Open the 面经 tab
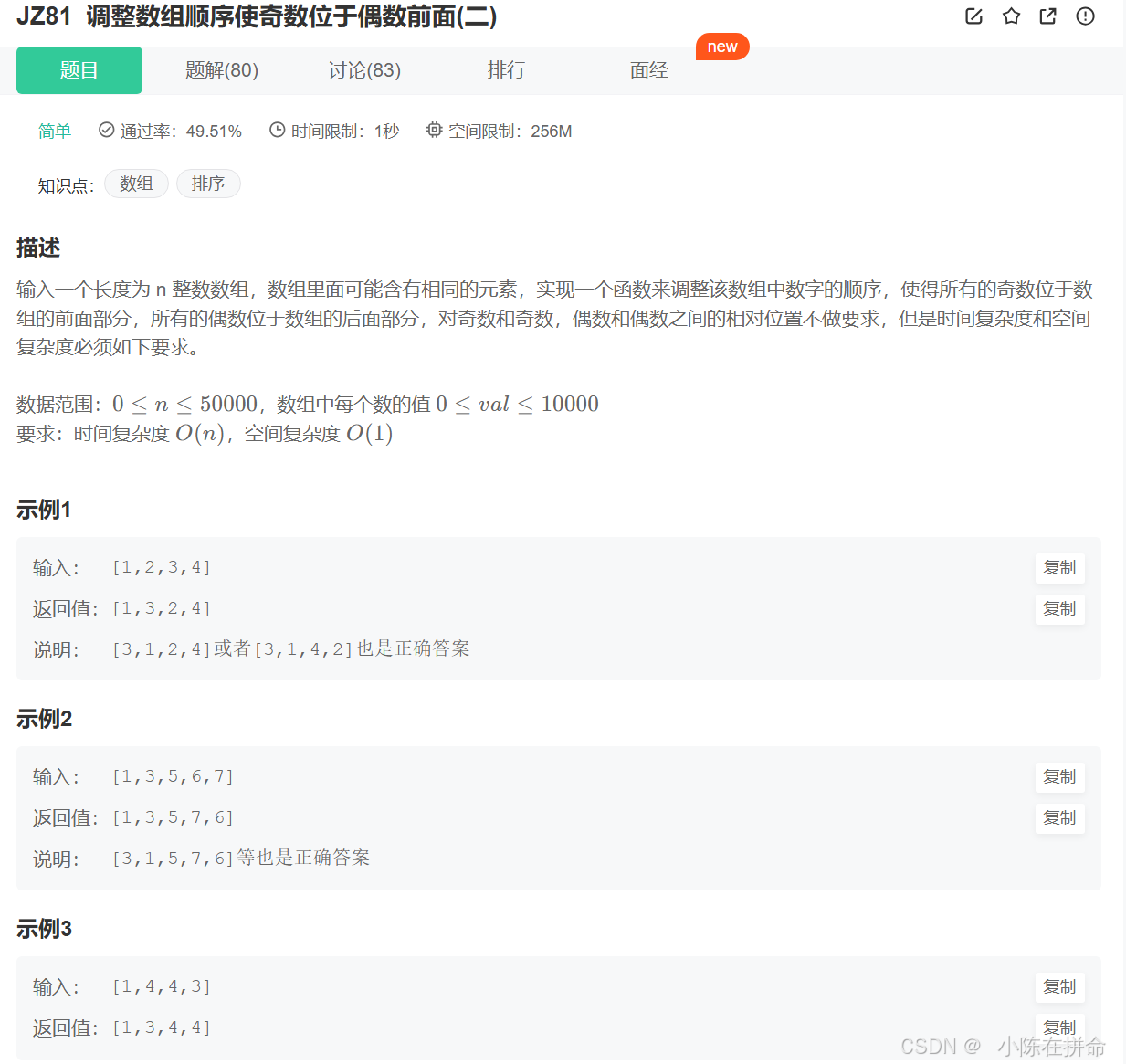1126x1064 pixels. click(649, 70)
